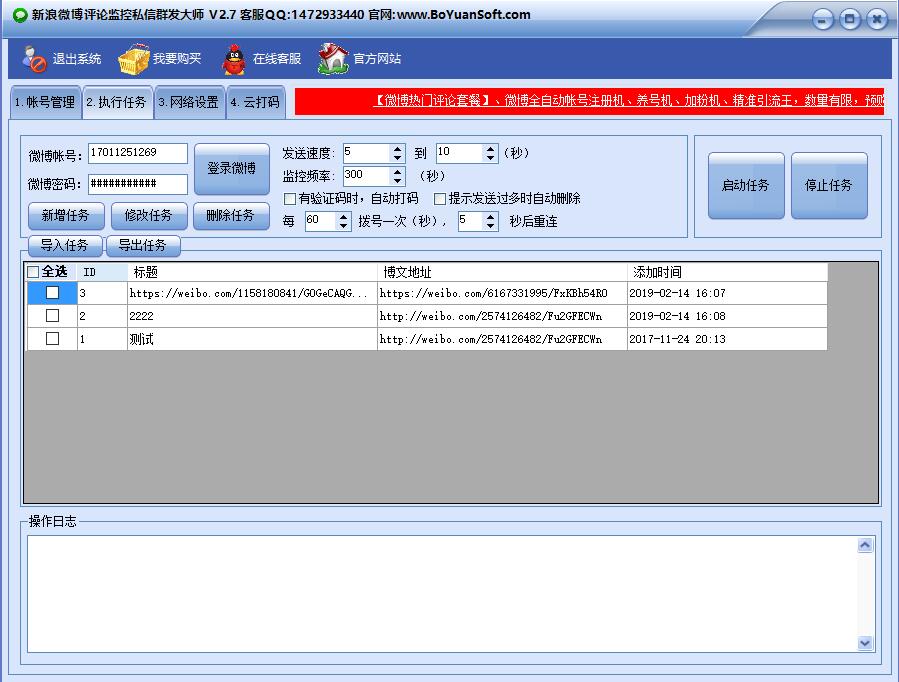Image resolution: width=899 pixels, height=682 pixels.
Task: Click the log scrollbar up arrow
Action: click(865, 545)
